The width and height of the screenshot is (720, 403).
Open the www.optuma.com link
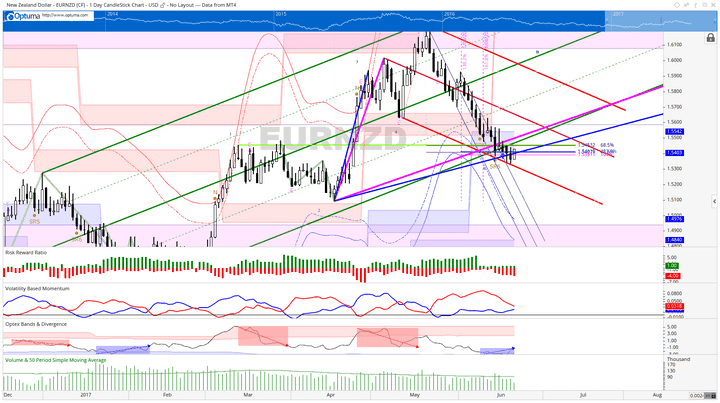click(67, 16)
